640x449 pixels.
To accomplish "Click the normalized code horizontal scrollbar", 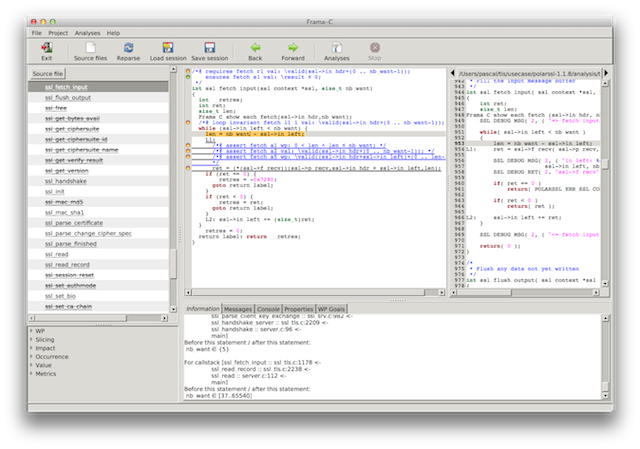I will 308,292.
